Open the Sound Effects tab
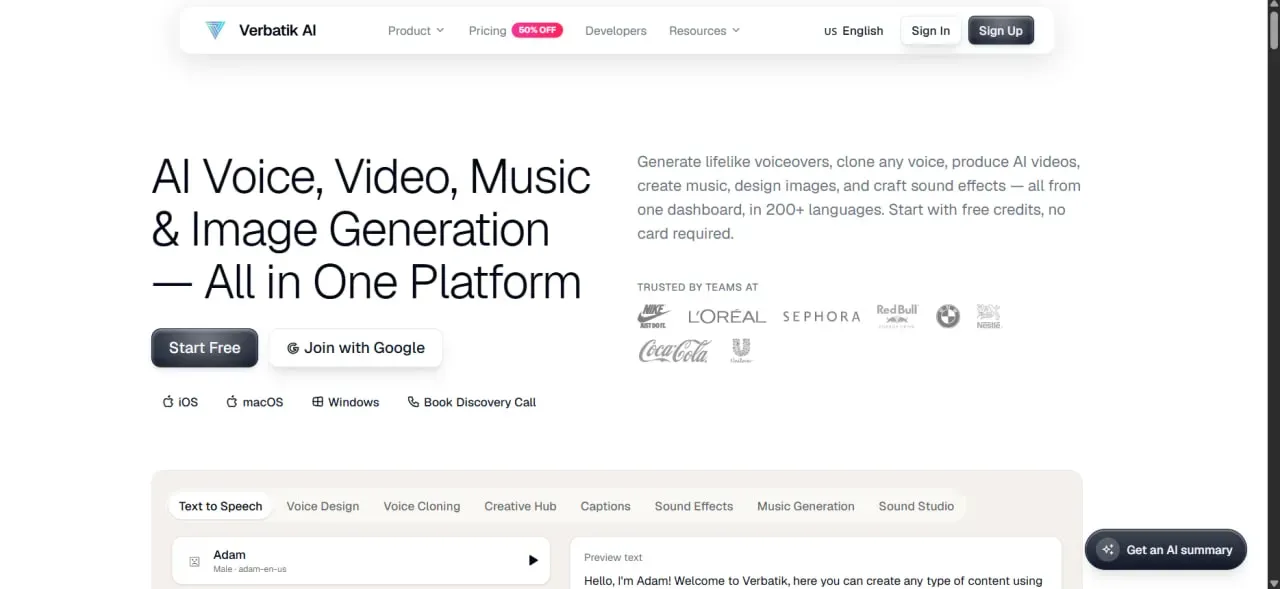 [x=694, y=506]
